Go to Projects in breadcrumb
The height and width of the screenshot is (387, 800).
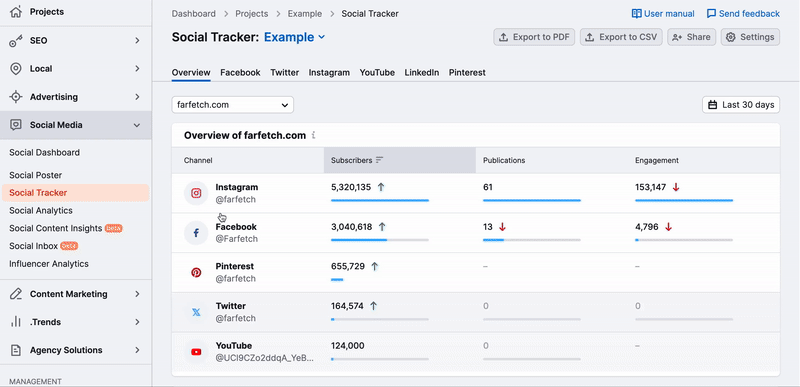252,14
